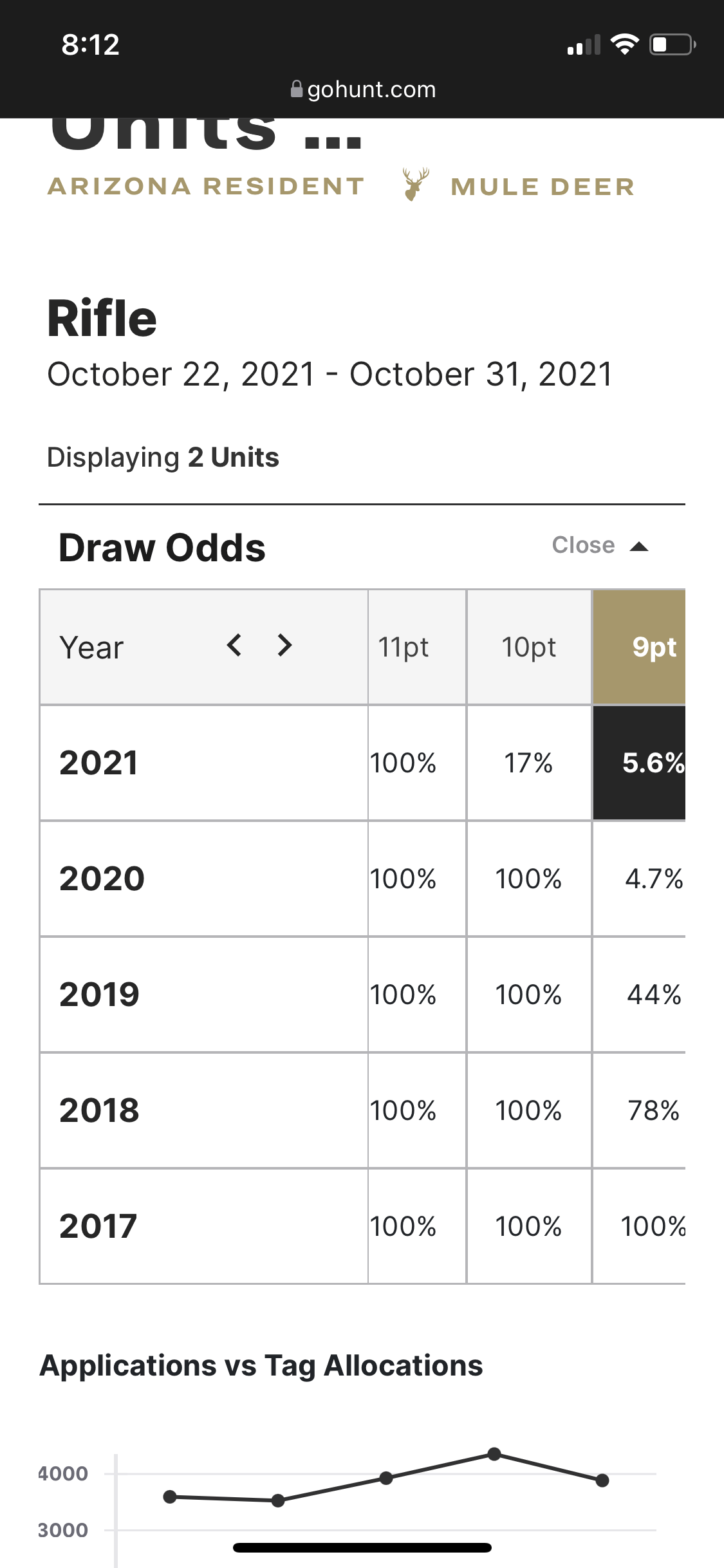Image resolution: width=724 pixels, height=1568 pixels.
Task: Collapse Draw Odds with the up arrow
Action: [x=639, y=546]
